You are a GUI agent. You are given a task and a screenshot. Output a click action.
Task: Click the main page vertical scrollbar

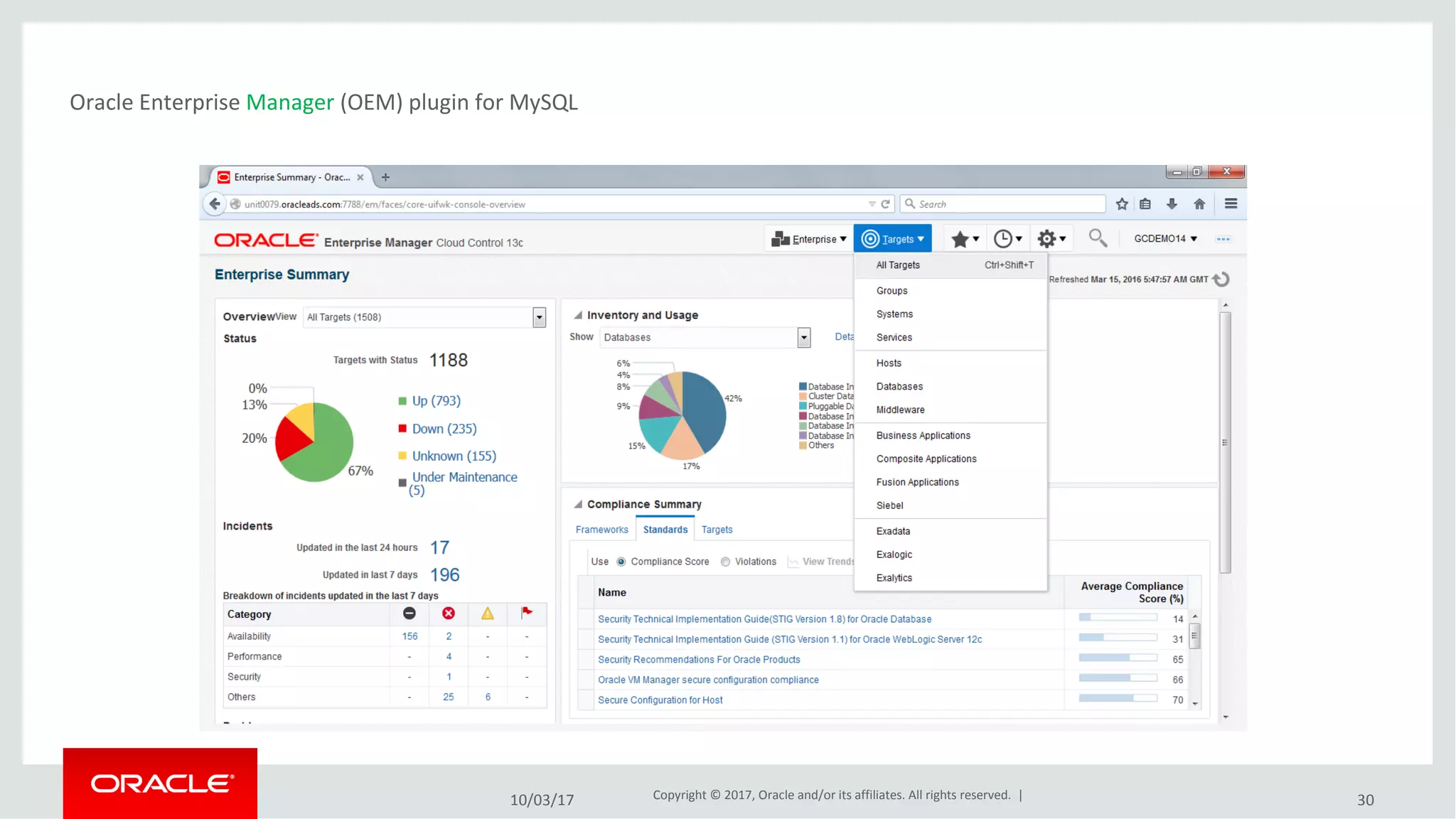(1225, 442)
